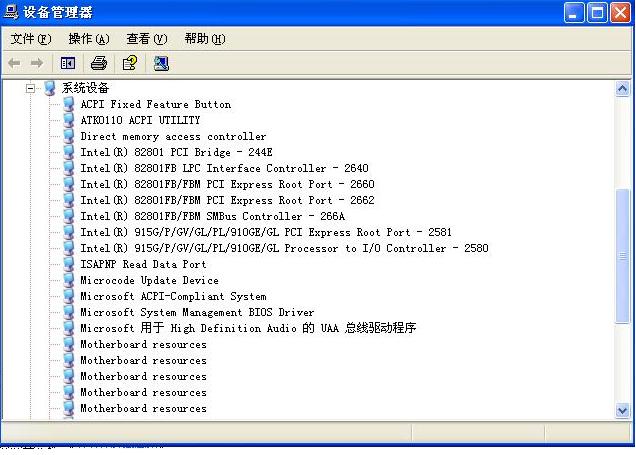Screen dimensions: 636x455
Task: Click icon beside ISAPNP Read Data Port
Action: click(69, 264)
